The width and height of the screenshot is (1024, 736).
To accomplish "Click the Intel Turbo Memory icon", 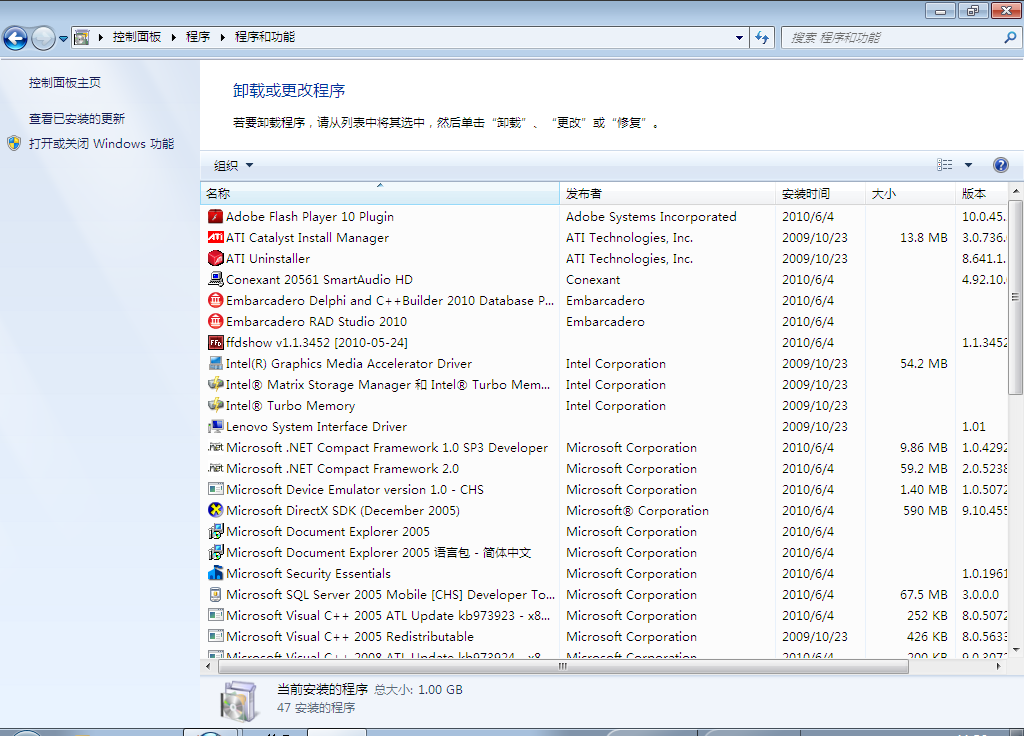I will (216, 405).
